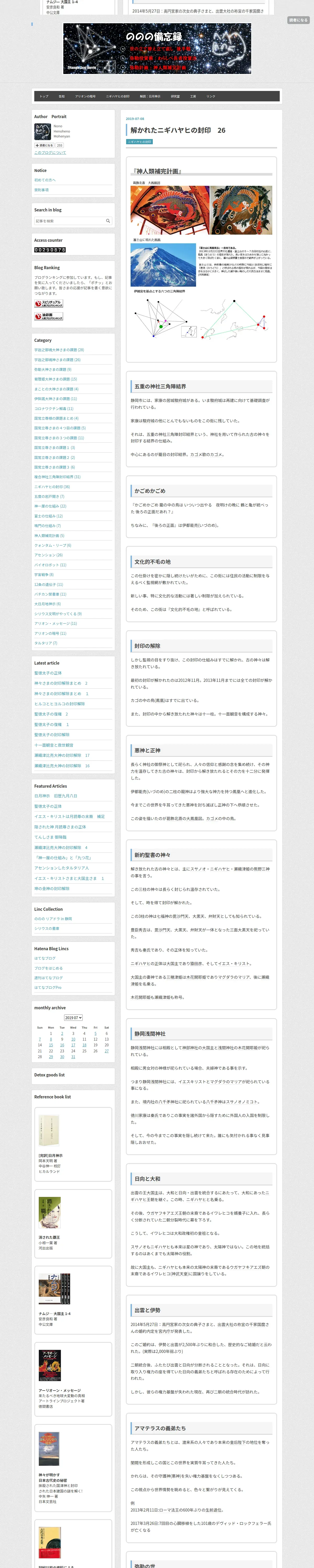Open featured article 日月神示 旧歴九月八日

(55, 795)
